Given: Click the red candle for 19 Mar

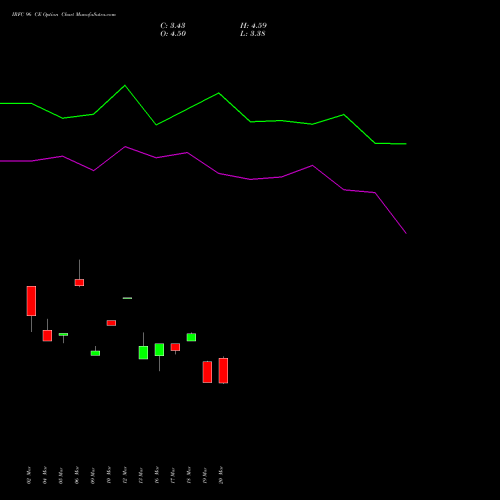Looking at the screenshot, I should 207,372.
